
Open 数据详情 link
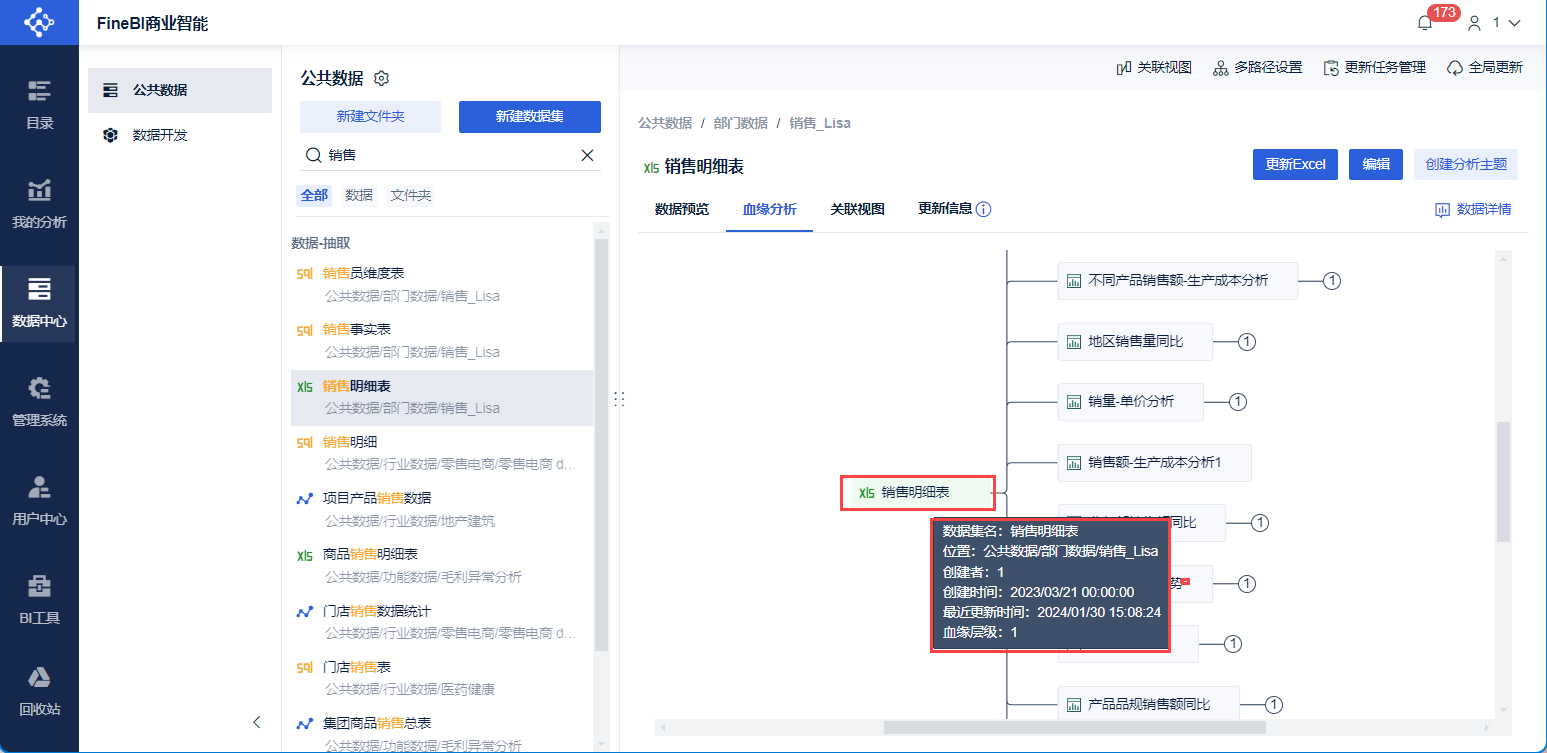click(x=1473, y=210)
